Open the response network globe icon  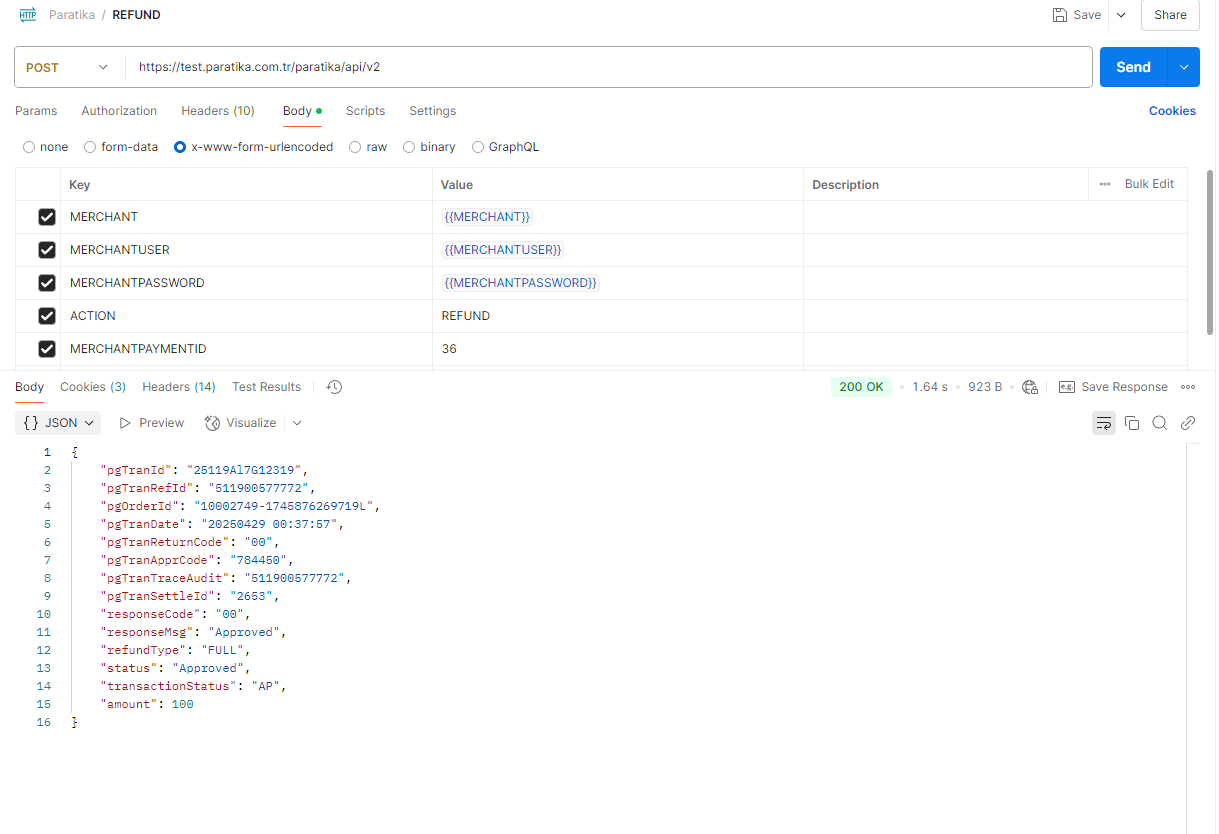(x=1030, y=387)
